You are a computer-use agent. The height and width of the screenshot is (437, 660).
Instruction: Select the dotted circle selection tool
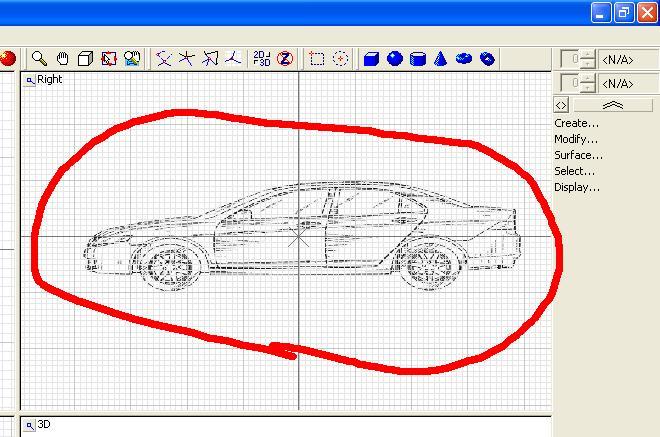340,59
